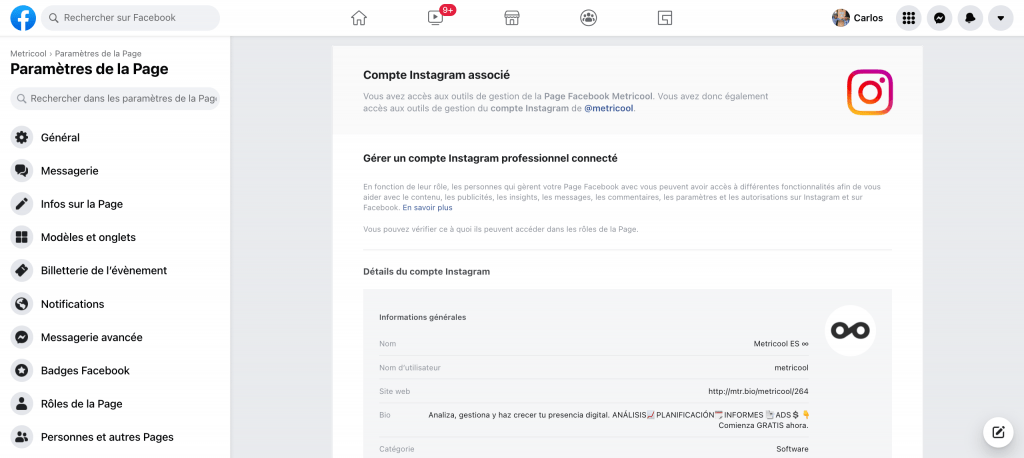Click the Messagerie chat bubbles icon
The height and width of the screenshot is (458, 1024).
coord(22,171)
